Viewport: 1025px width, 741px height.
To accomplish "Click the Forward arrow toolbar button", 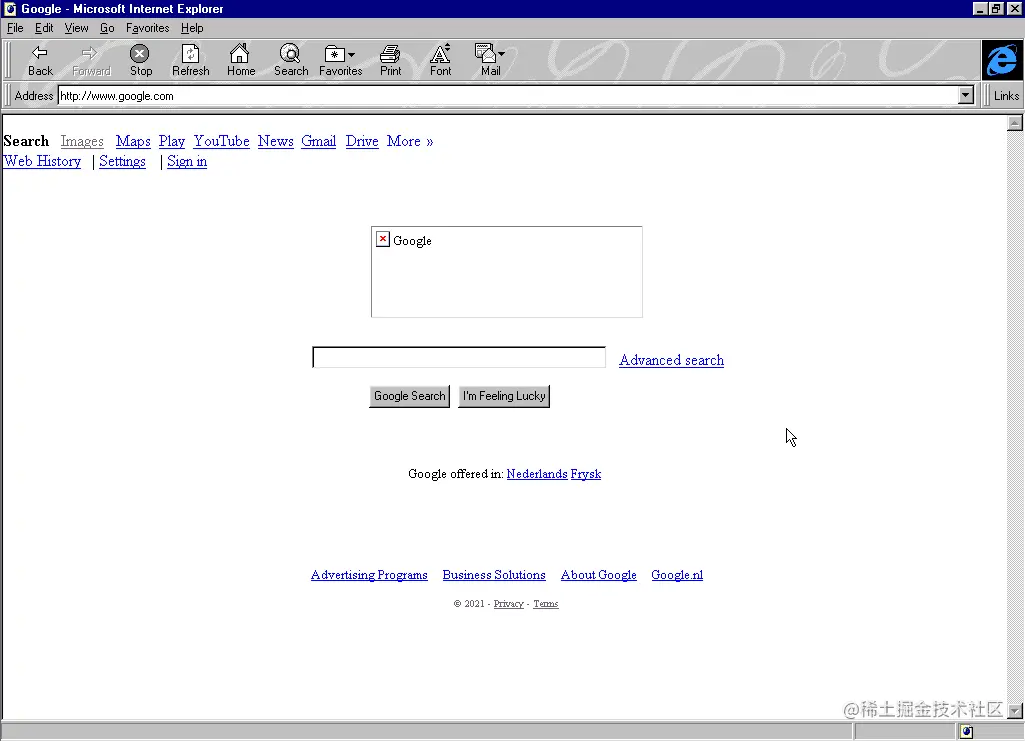I will pyautogui.click(x=91, y=60).
